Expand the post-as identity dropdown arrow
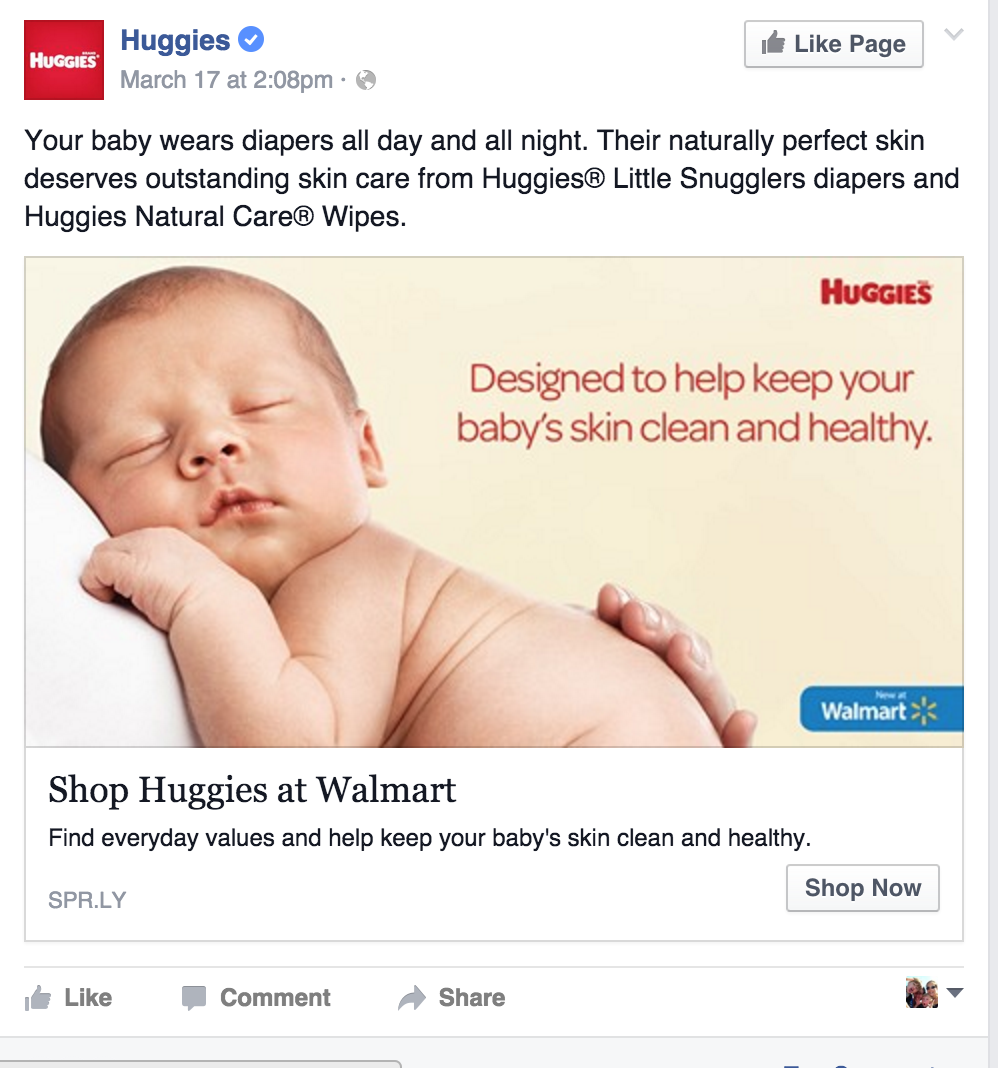998x1068 pixels. pos(955,993)
